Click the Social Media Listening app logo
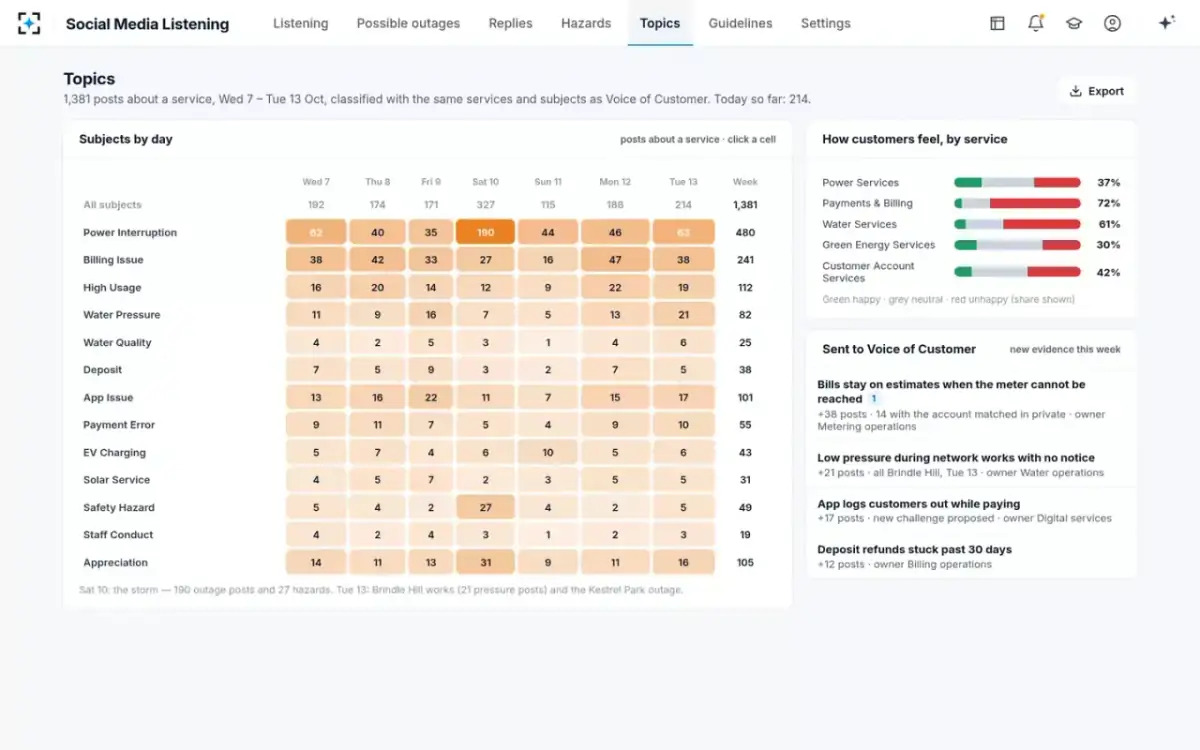 pyautogui.click(x=30, y=23)
